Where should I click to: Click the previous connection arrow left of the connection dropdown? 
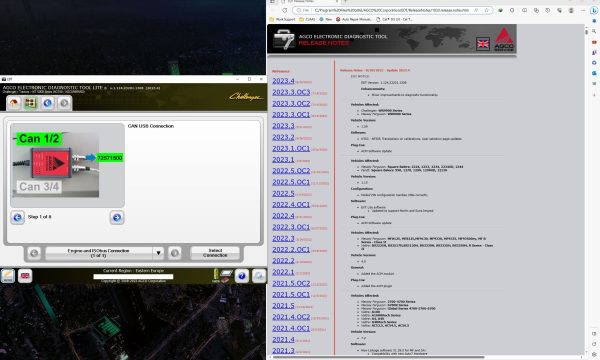(34, 253)
